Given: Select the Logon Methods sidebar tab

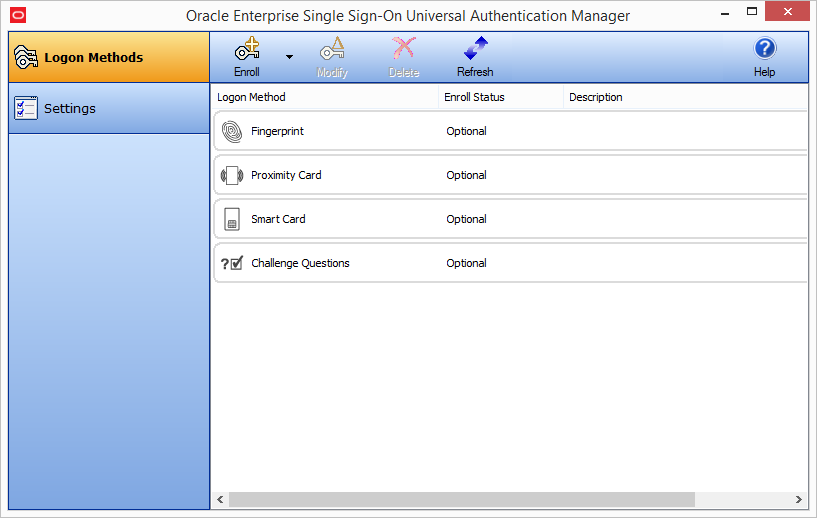Looking at the screenshot, I should 109,57.
